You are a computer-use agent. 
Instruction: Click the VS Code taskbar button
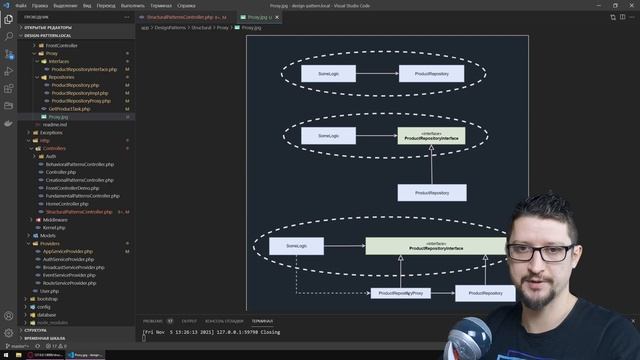pos(86,355)
